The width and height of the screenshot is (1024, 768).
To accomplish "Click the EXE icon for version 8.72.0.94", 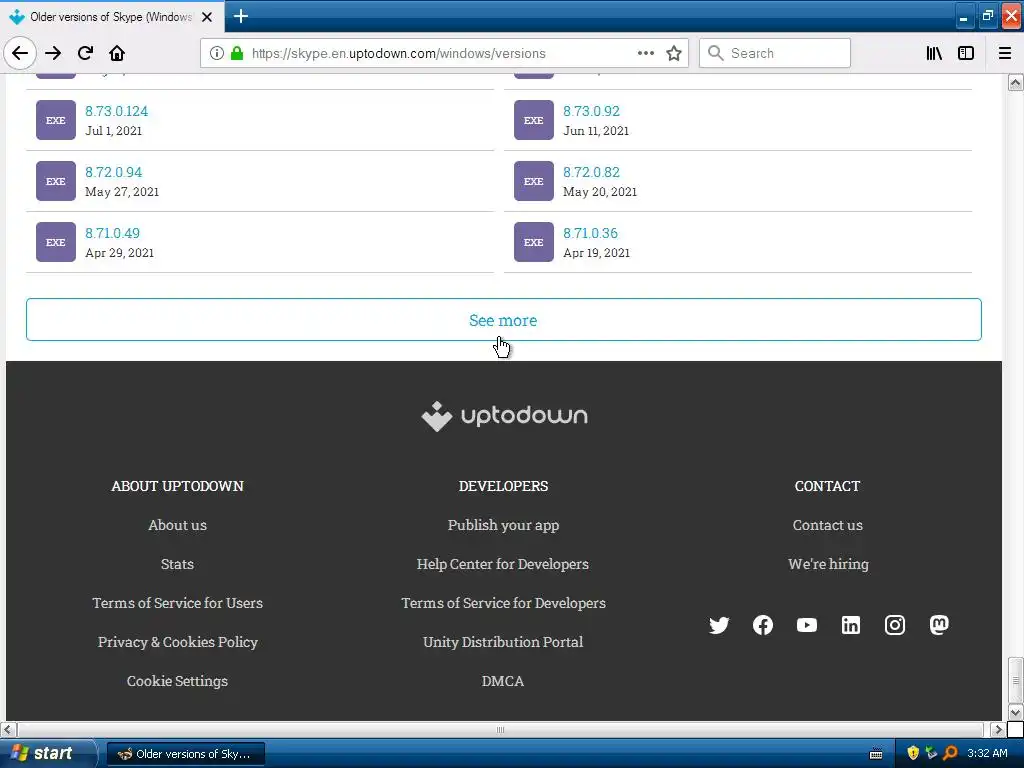I will pos(56,181).
